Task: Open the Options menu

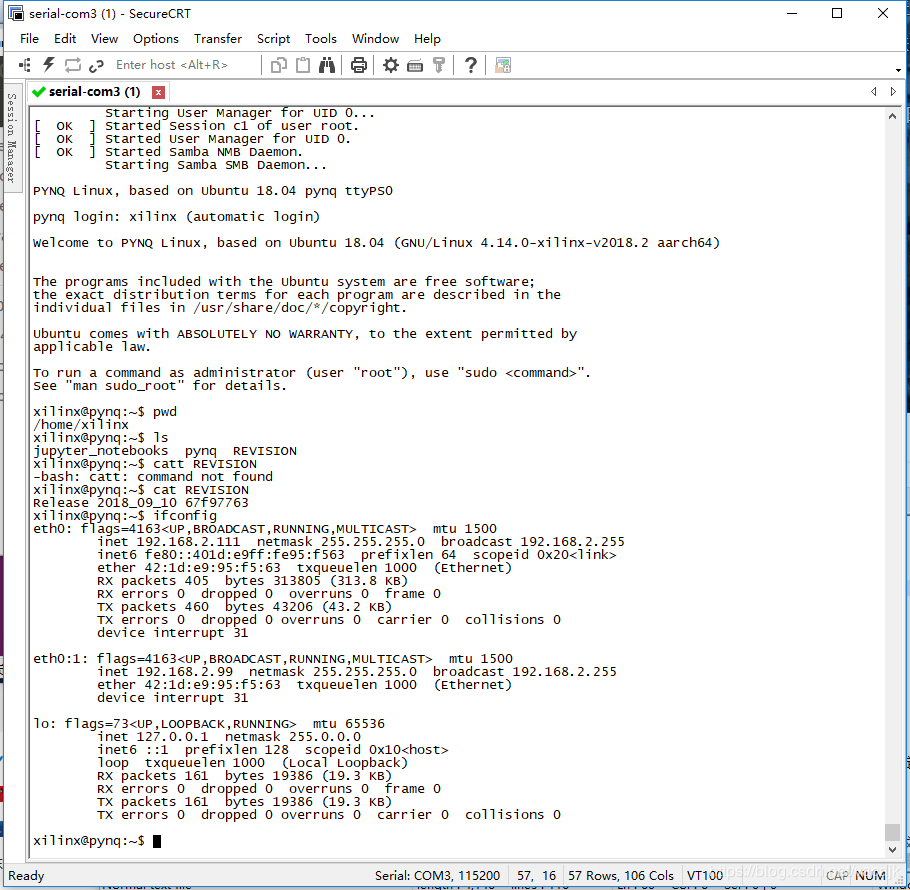Action: 156,38
